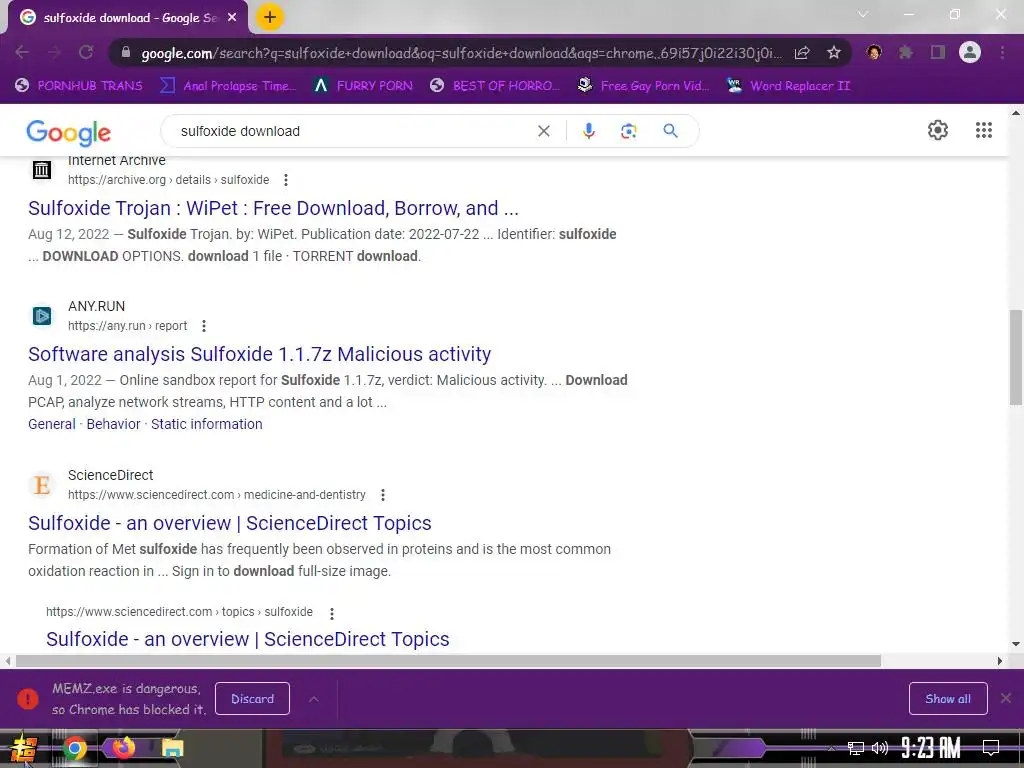The height and width of the screenshot is (768, 1024).
Task: Open the notification center icon
Action: coord(991,748)
